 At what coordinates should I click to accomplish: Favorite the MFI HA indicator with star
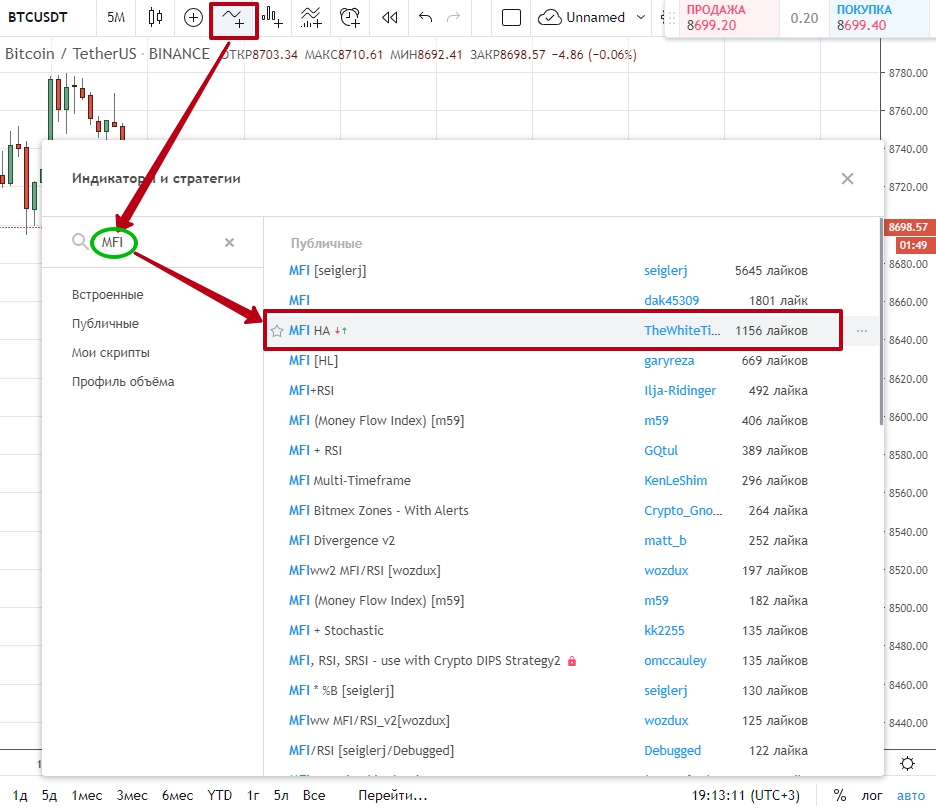click(x=277, y=331)
